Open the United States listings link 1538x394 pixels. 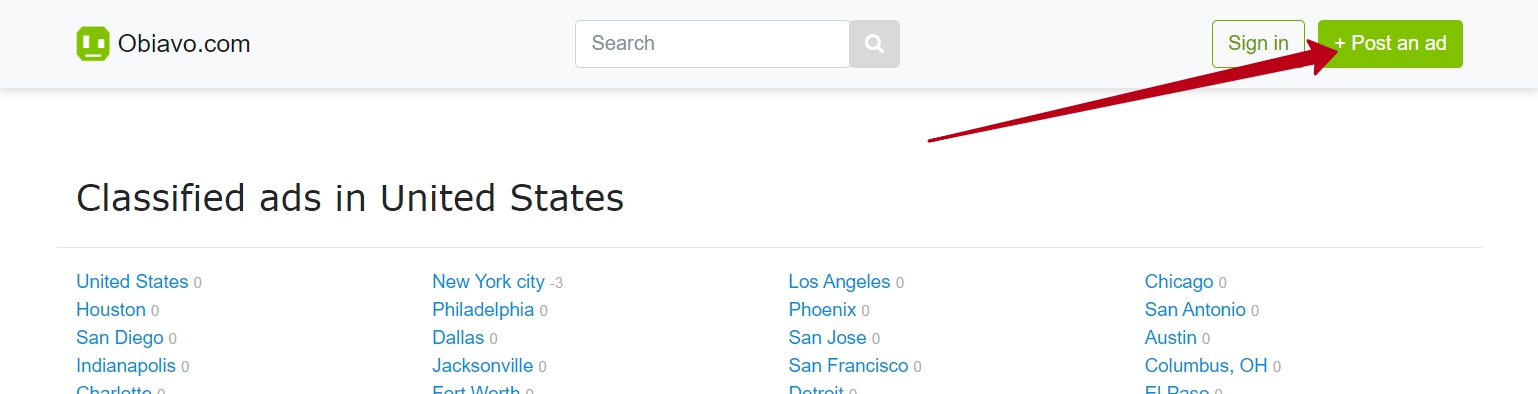click(132, 282)
